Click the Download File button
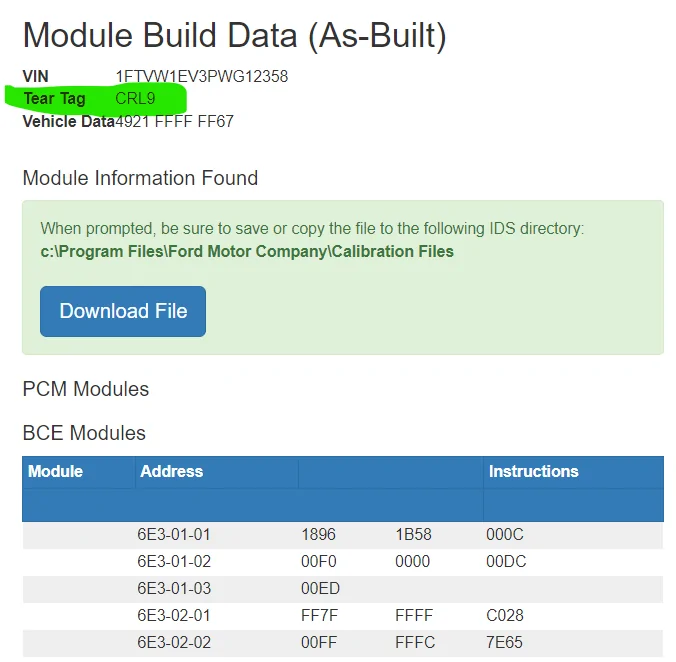Screen dimensions: 676x662 click(123, 311)
